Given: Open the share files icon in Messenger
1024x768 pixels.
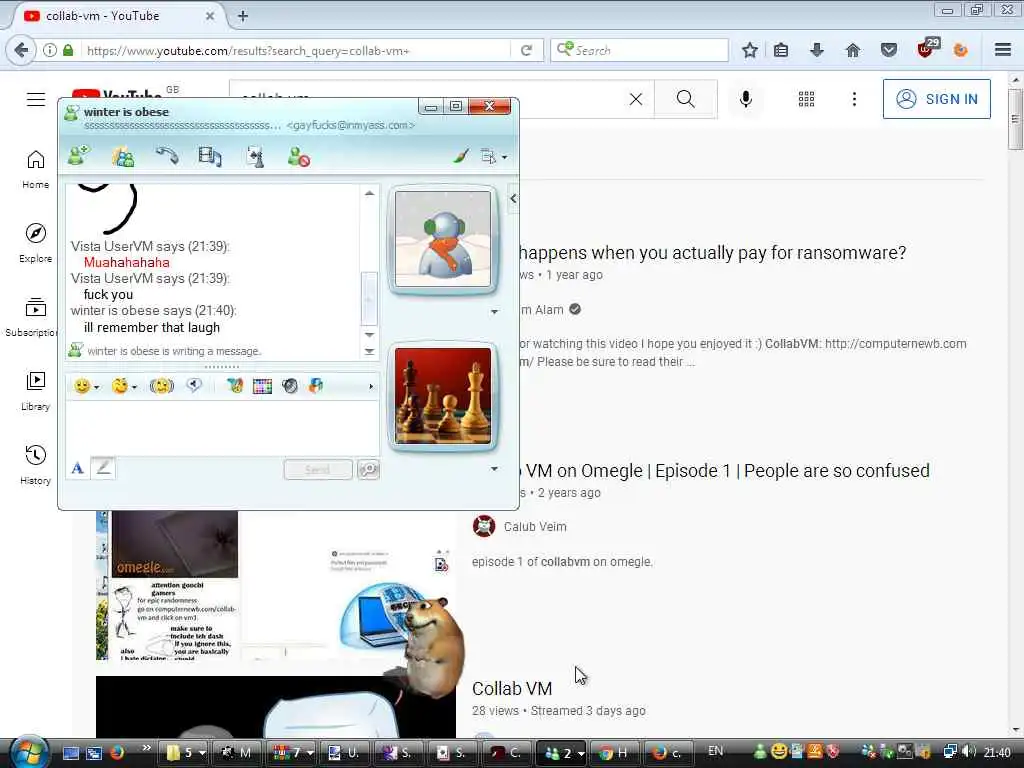Looking at the screenshot, I should (123, 157).
